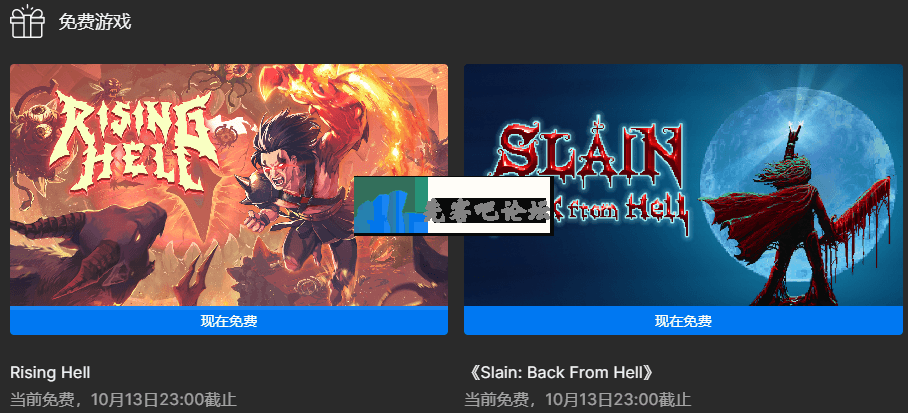Open the Rising Hell title link

50,372
